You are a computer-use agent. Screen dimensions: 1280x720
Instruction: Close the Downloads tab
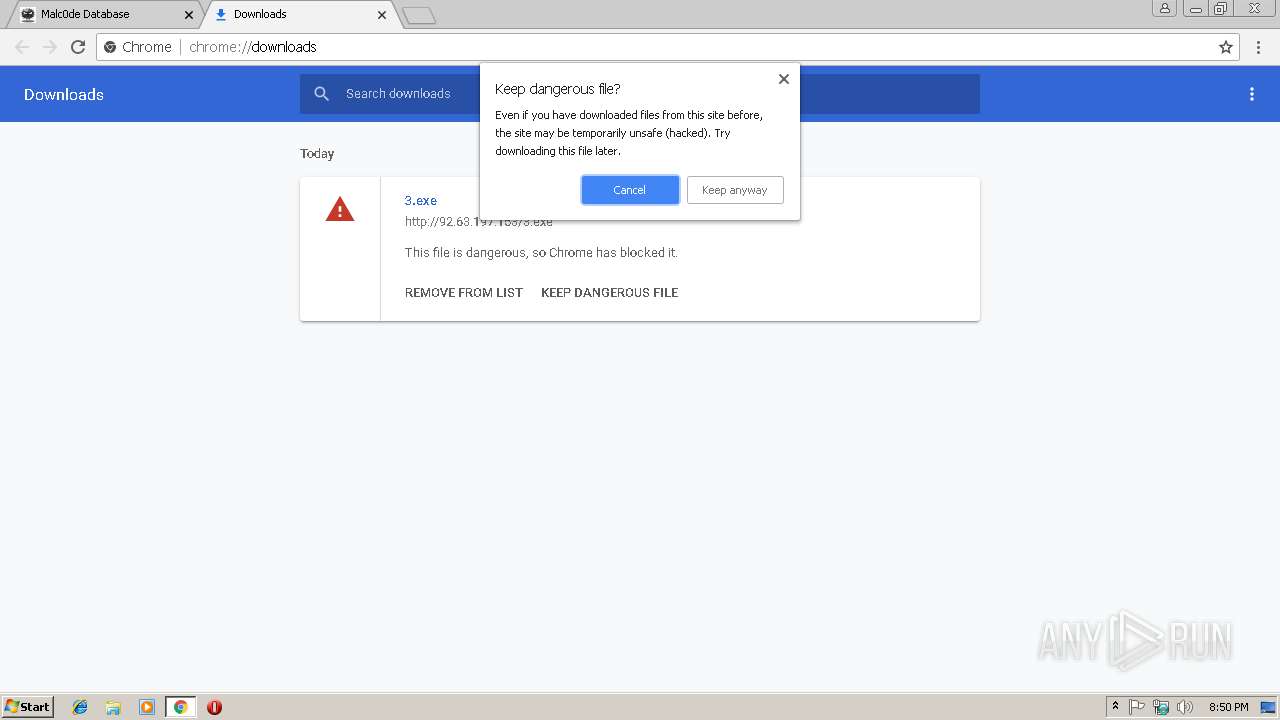click(x=382, y=15)
